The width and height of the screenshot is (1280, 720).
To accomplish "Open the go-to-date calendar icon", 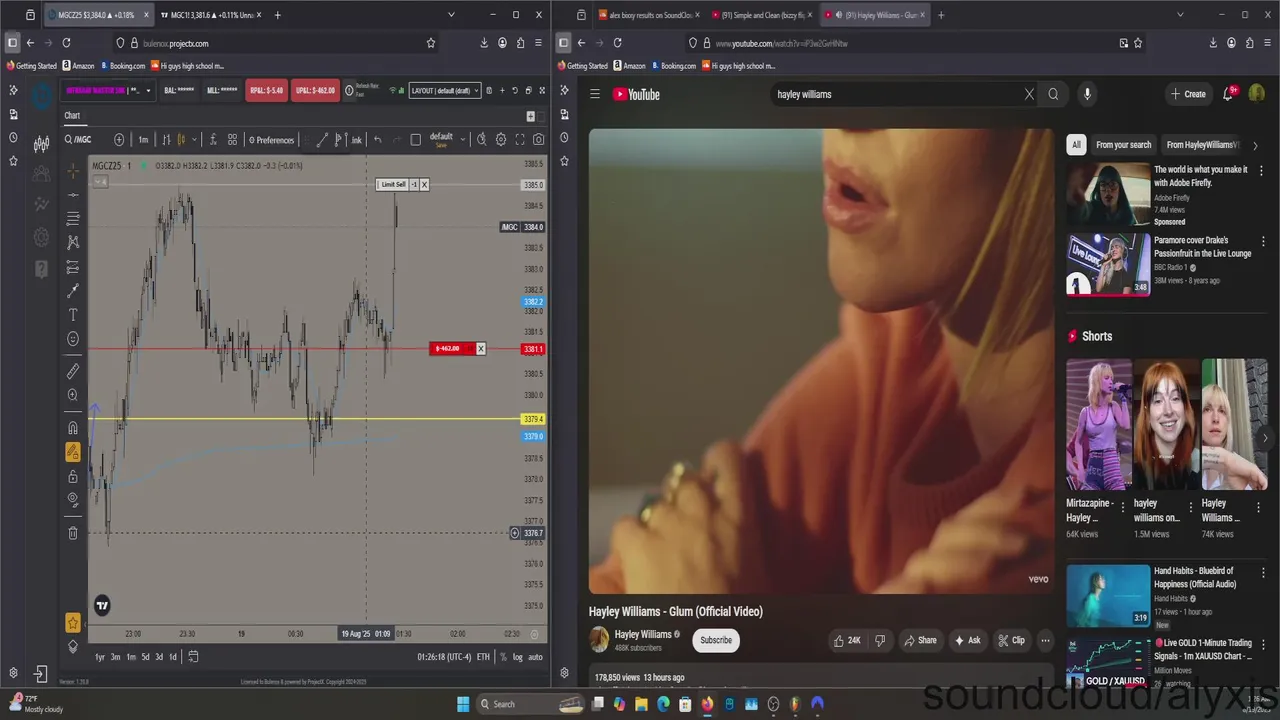I will click(x=193, y=657).
